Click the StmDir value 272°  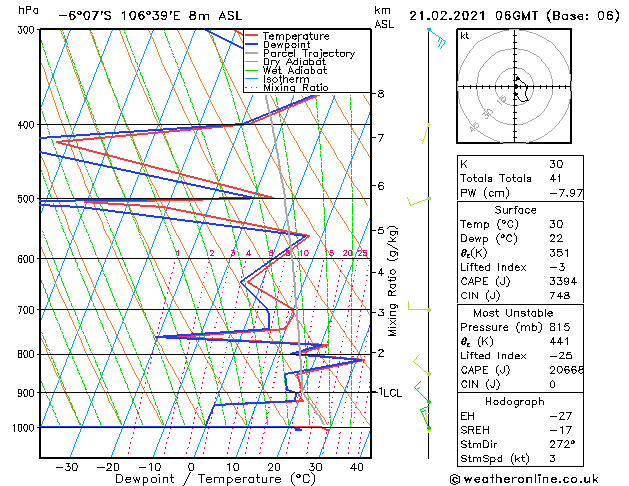click(x=562, y=444)
